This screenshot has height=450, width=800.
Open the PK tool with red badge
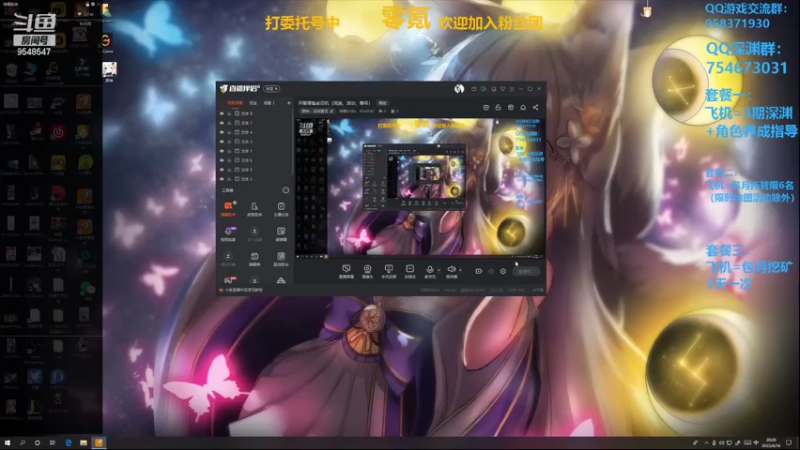[x=229, y=280]
